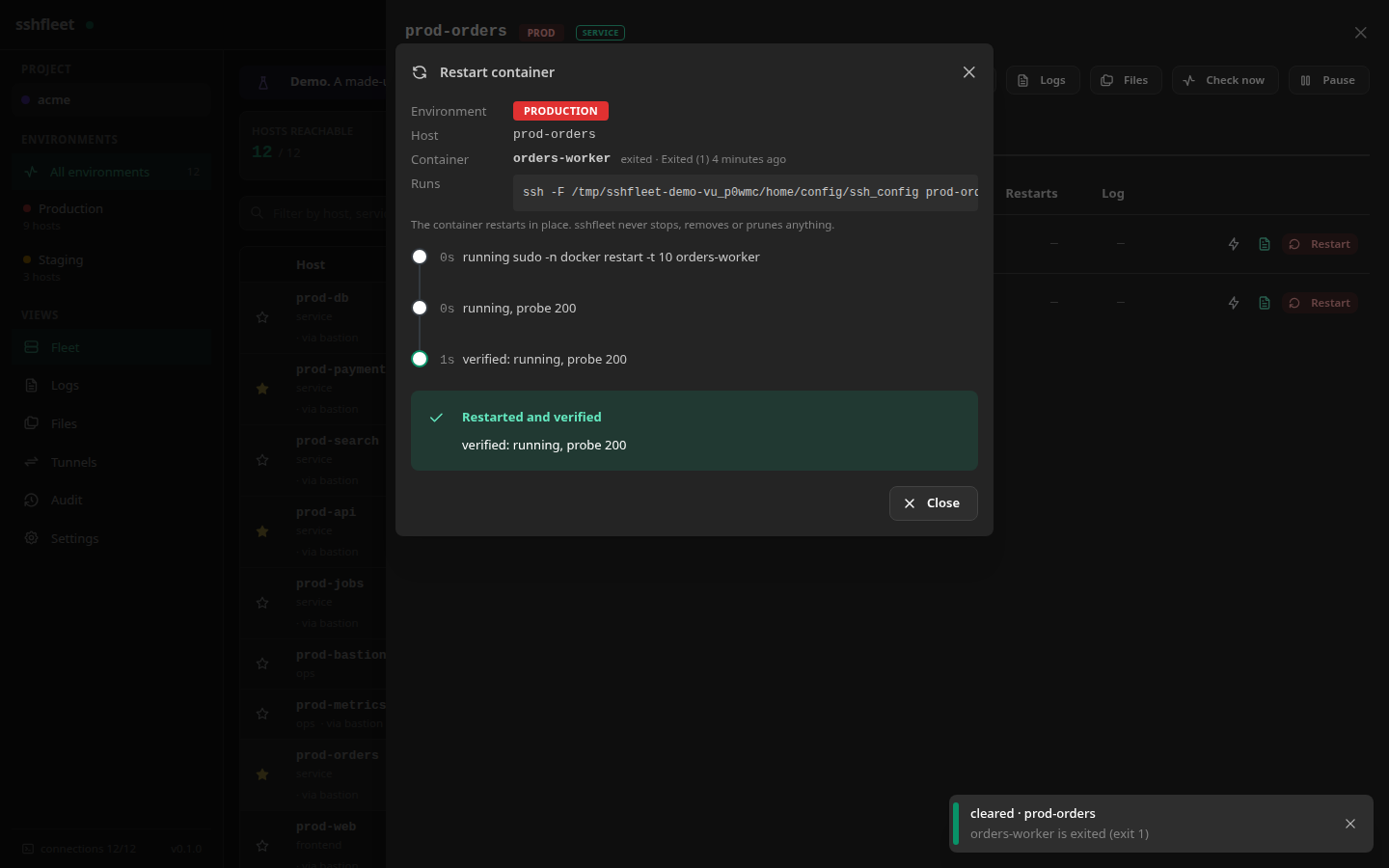Click the host filter search field
Viewport: 1389px width, 868px height.
(314, 213)
